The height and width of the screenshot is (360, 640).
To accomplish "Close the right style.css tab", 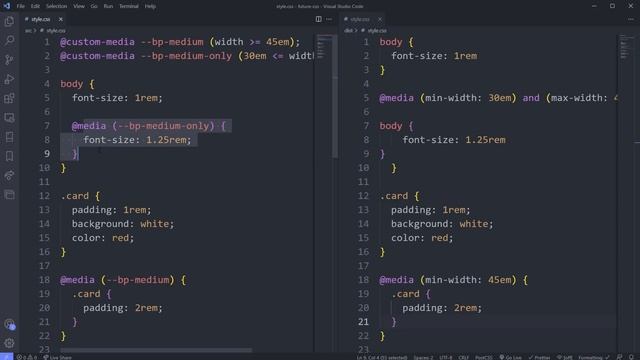I will (x=380, y=19).
